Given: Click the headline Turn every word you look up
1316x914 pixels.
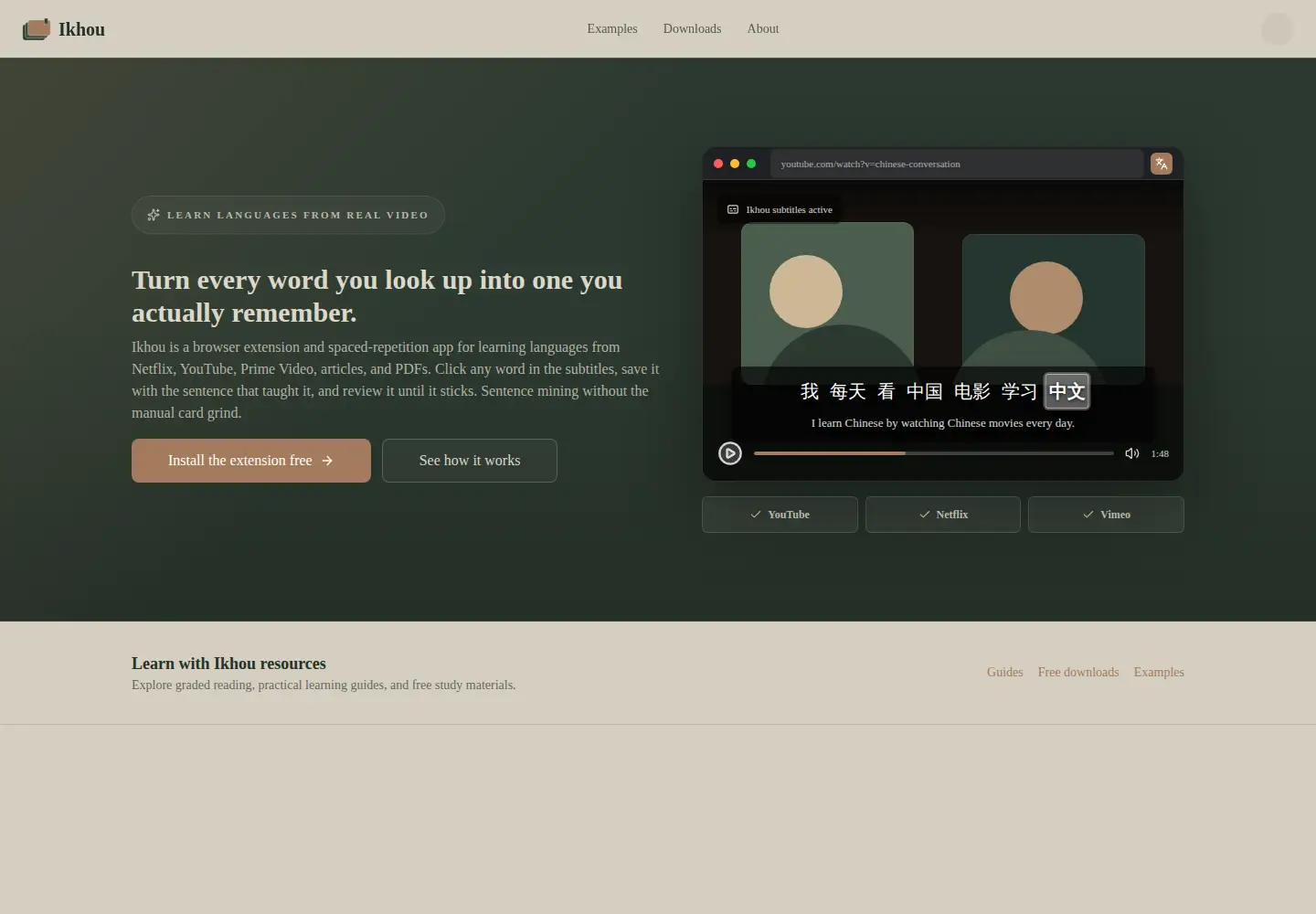Looking at the screenshot, I should [377, 296].
